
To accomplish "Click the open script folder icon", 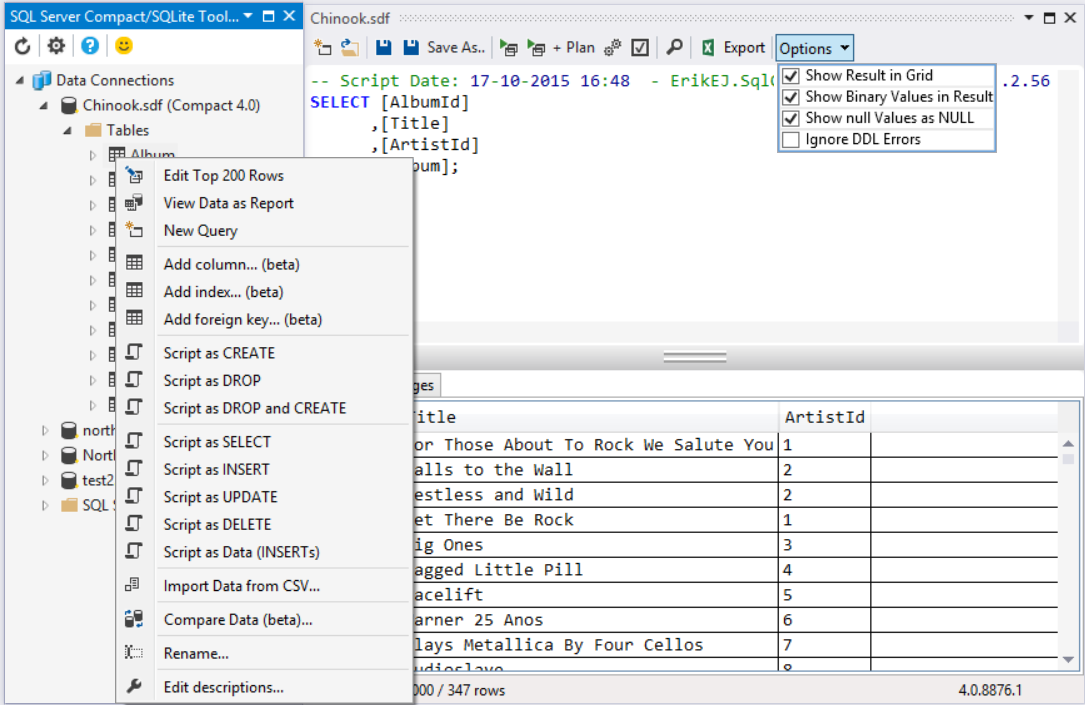I will point(350,48).
